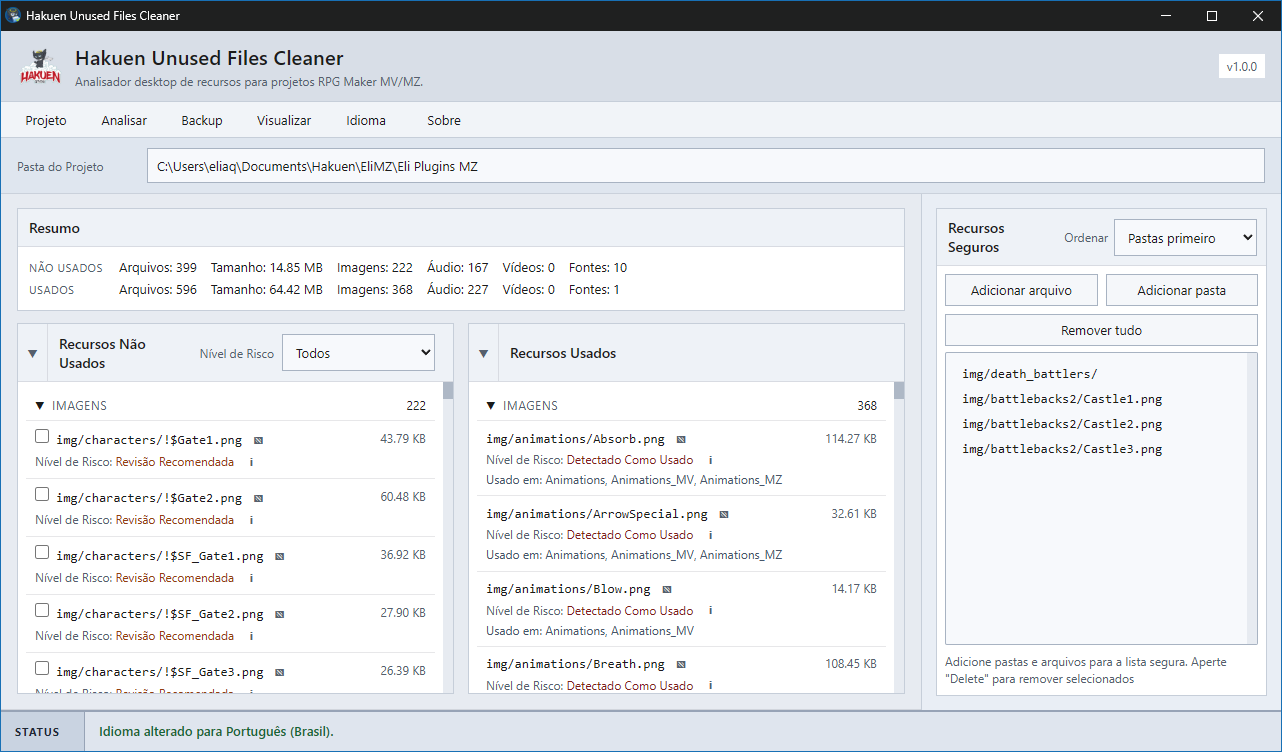
Task: Open risk info icon for !$Gate1.png
Action: 251,462
